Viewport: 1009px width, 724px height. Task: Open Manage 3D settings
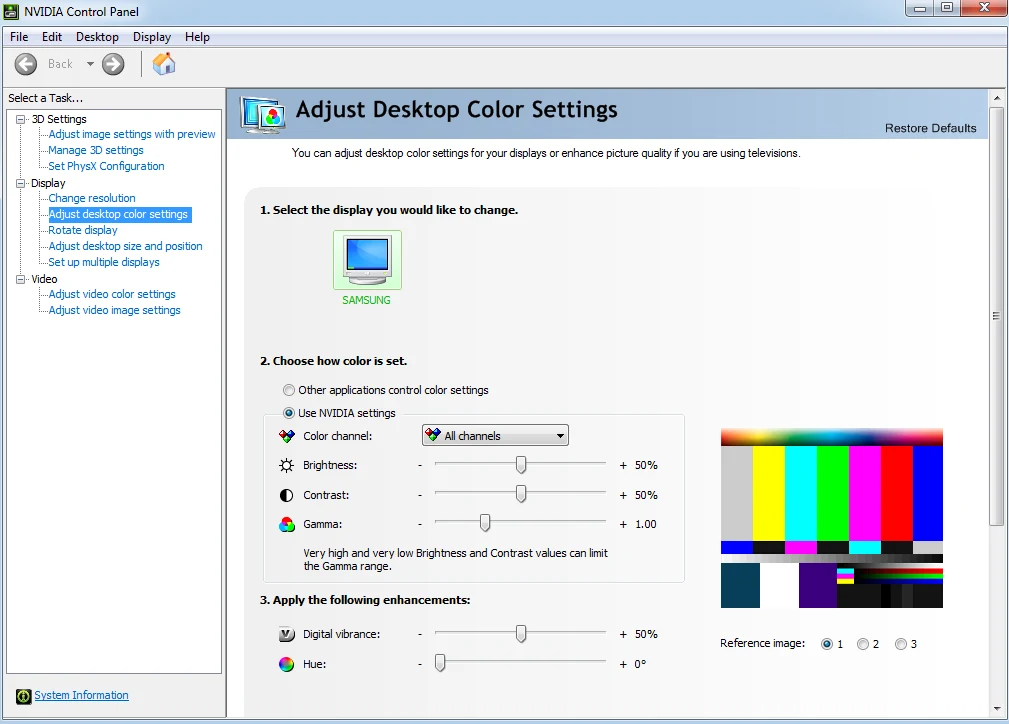96,150
